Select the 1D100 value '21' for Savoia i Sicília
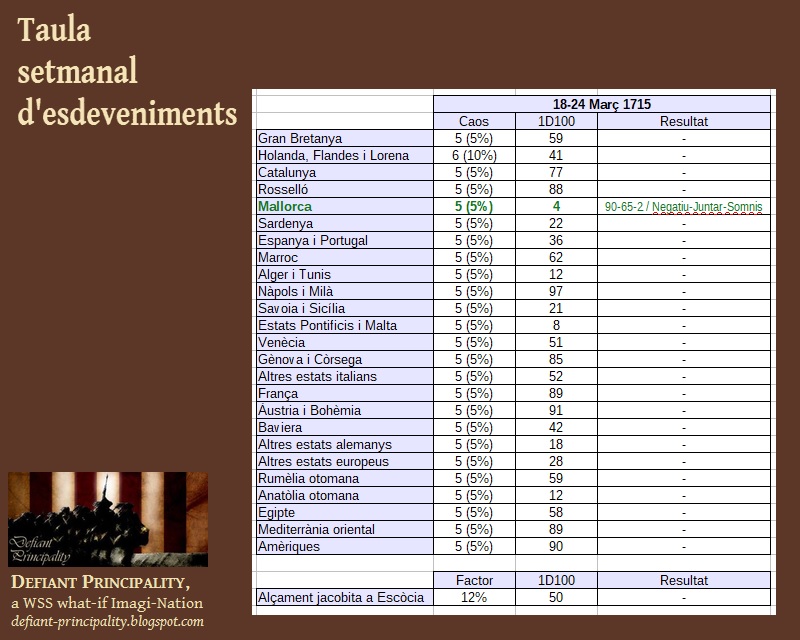The height and width of the screenshot is (640, 800). [x=556, y=308]
